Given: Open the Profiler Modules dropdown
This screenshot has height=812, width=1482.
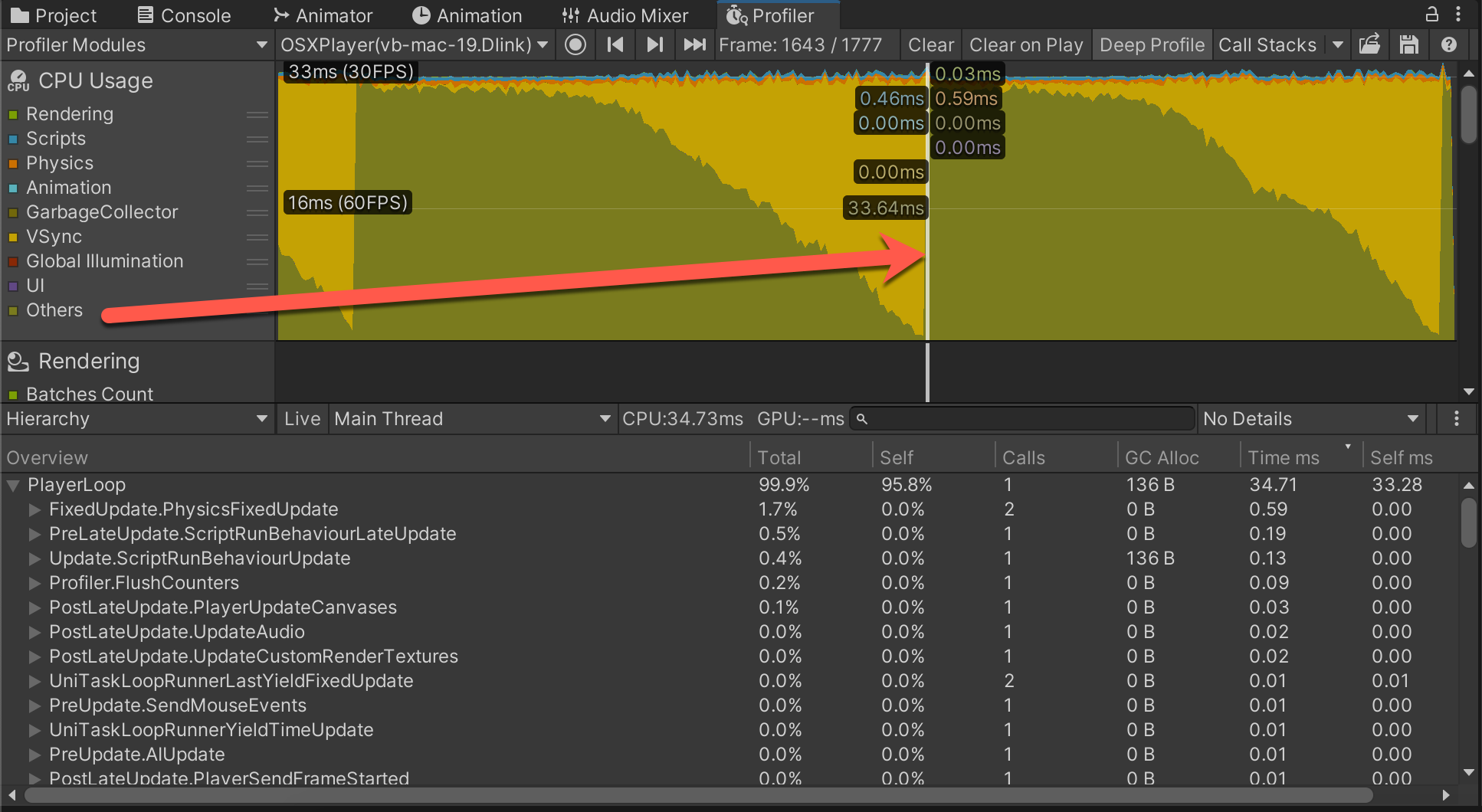Looking at the screenshot, I should pyautogui.click(x=137, y=45).
